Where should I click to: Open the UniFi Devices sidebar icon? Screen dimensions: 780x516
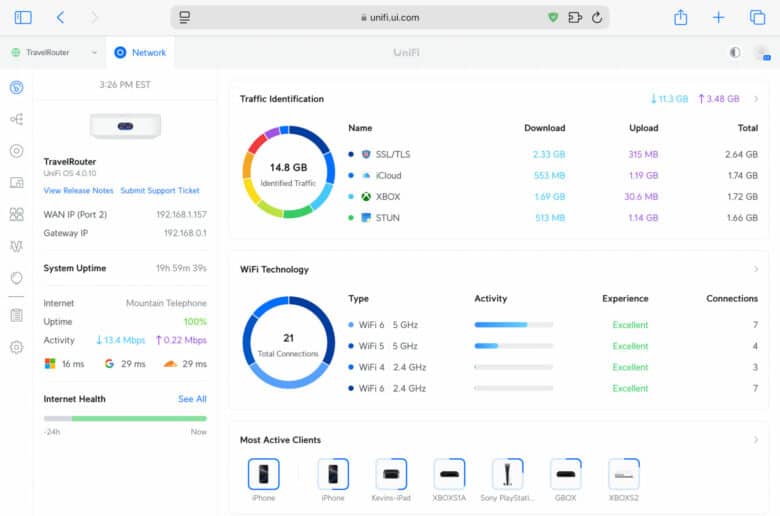click(16, 151)
